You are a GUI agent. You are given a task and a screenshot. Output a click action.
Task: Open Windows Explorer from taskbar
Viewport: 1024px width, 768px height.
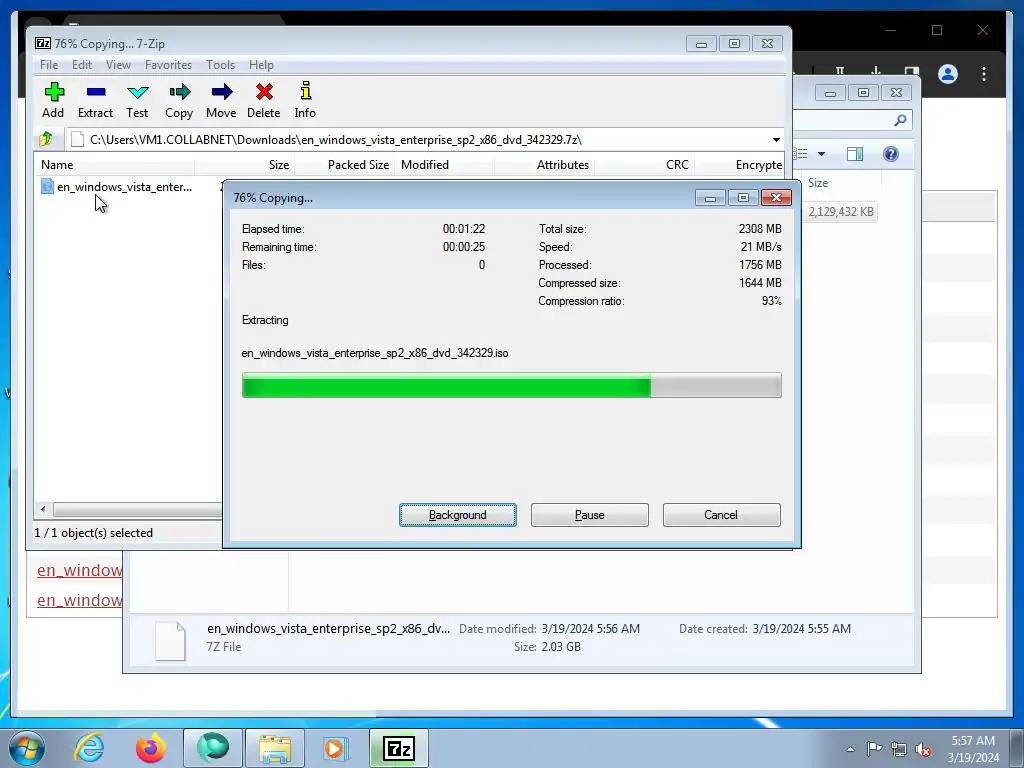pyautogui.click(x=275, y=748)
